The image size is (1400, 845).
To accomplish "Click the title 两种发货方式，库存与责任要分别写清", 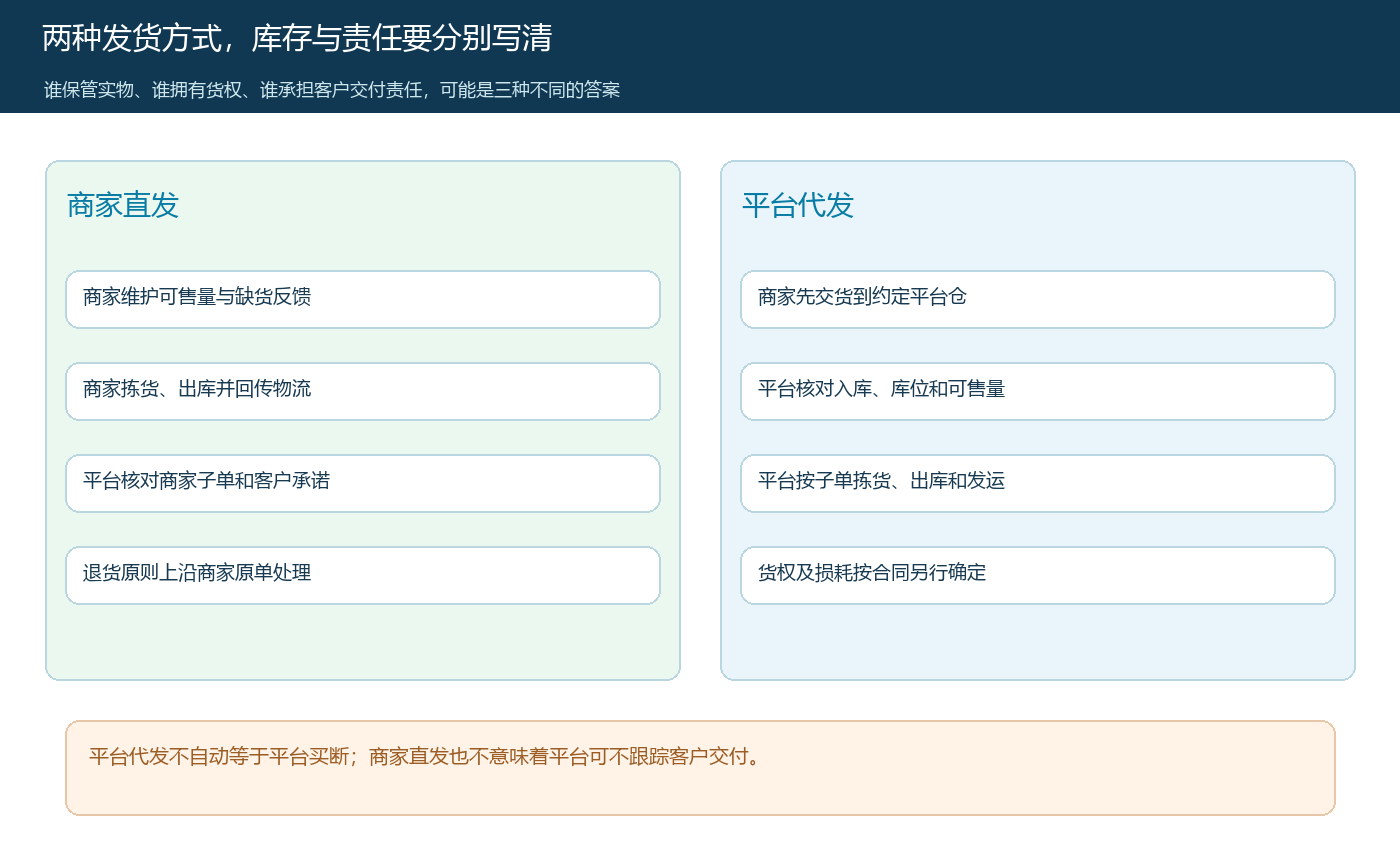I will [297, 38].
